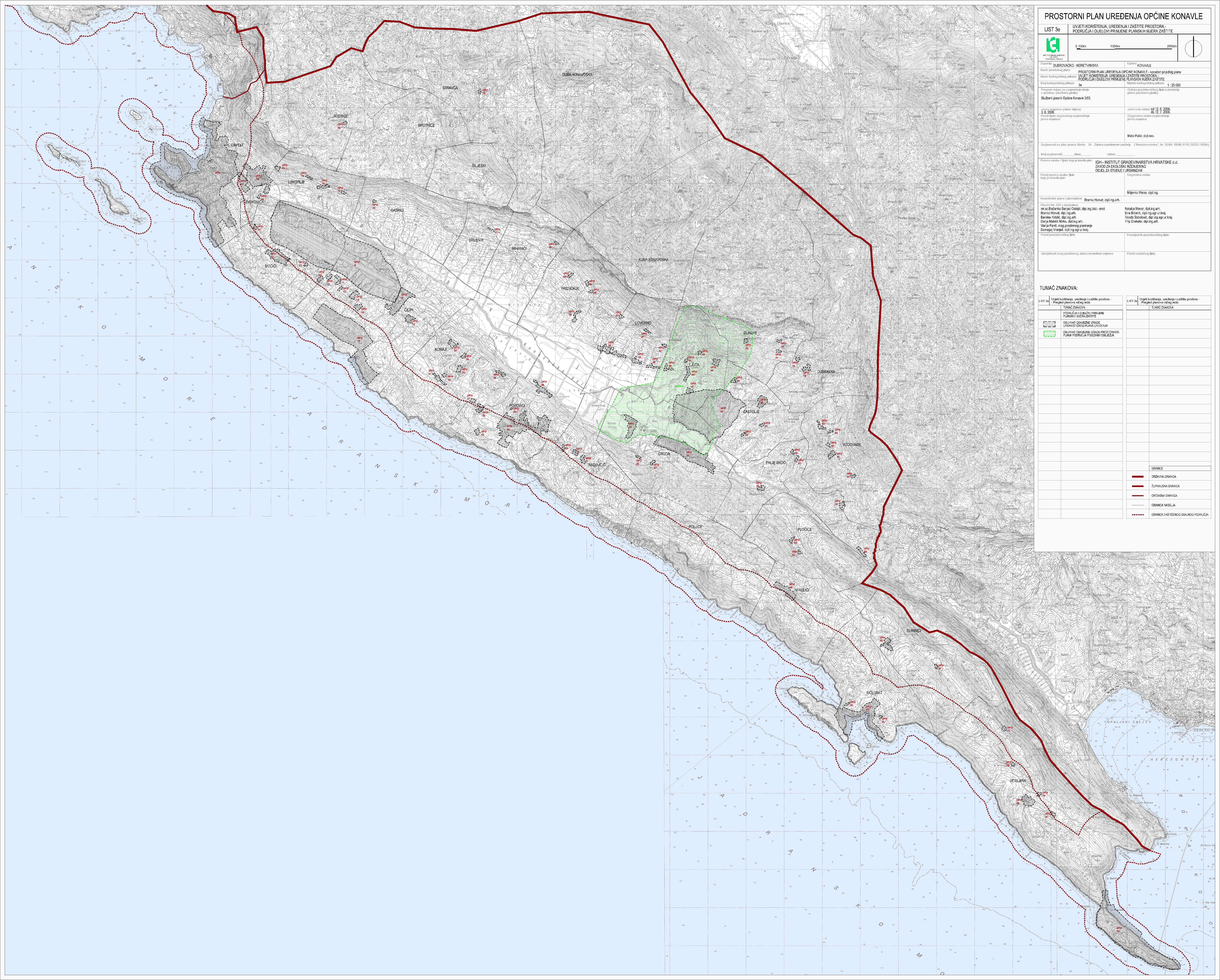
Task: Click the ČILIPI settlement label
Action: click(409, 310)
